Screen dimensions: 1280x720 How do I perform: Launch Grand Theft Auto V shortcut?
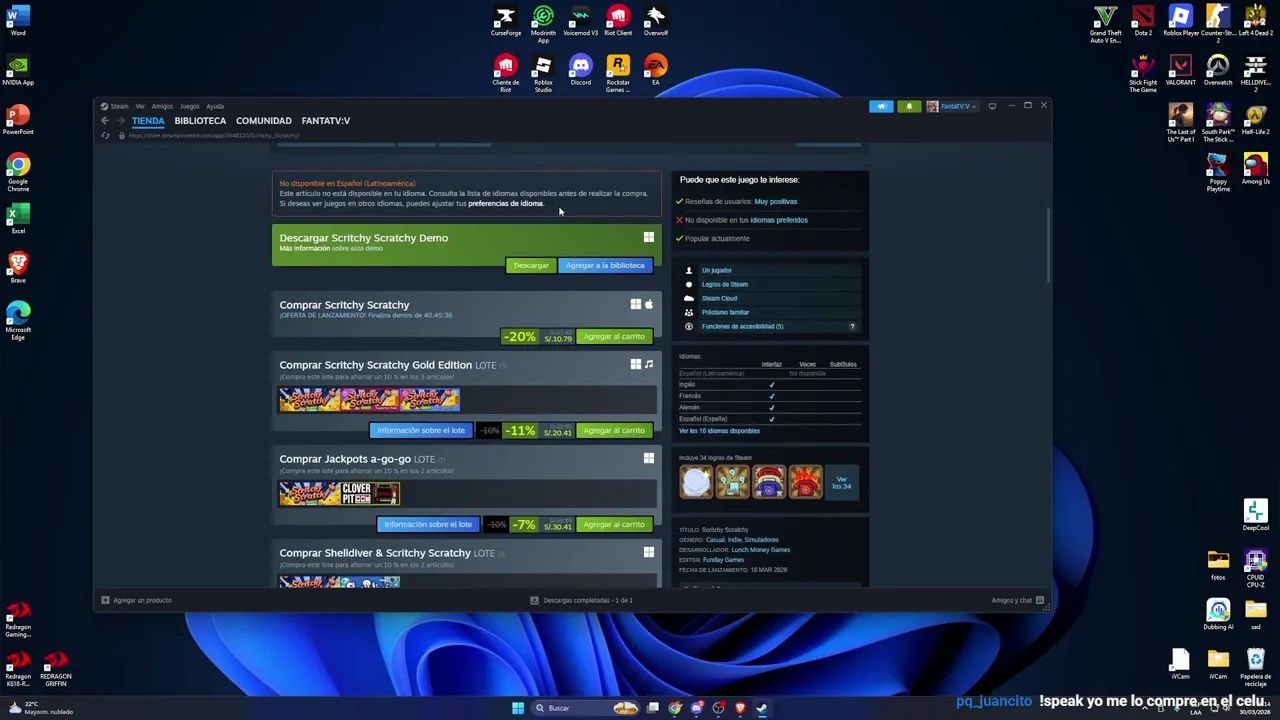(1105, 24)
